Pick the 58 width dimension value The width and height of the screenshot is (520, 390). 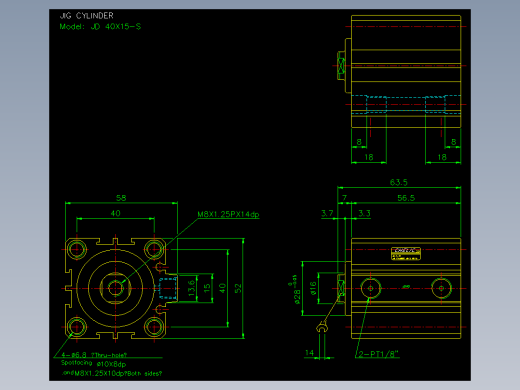[x=121, y=198]
